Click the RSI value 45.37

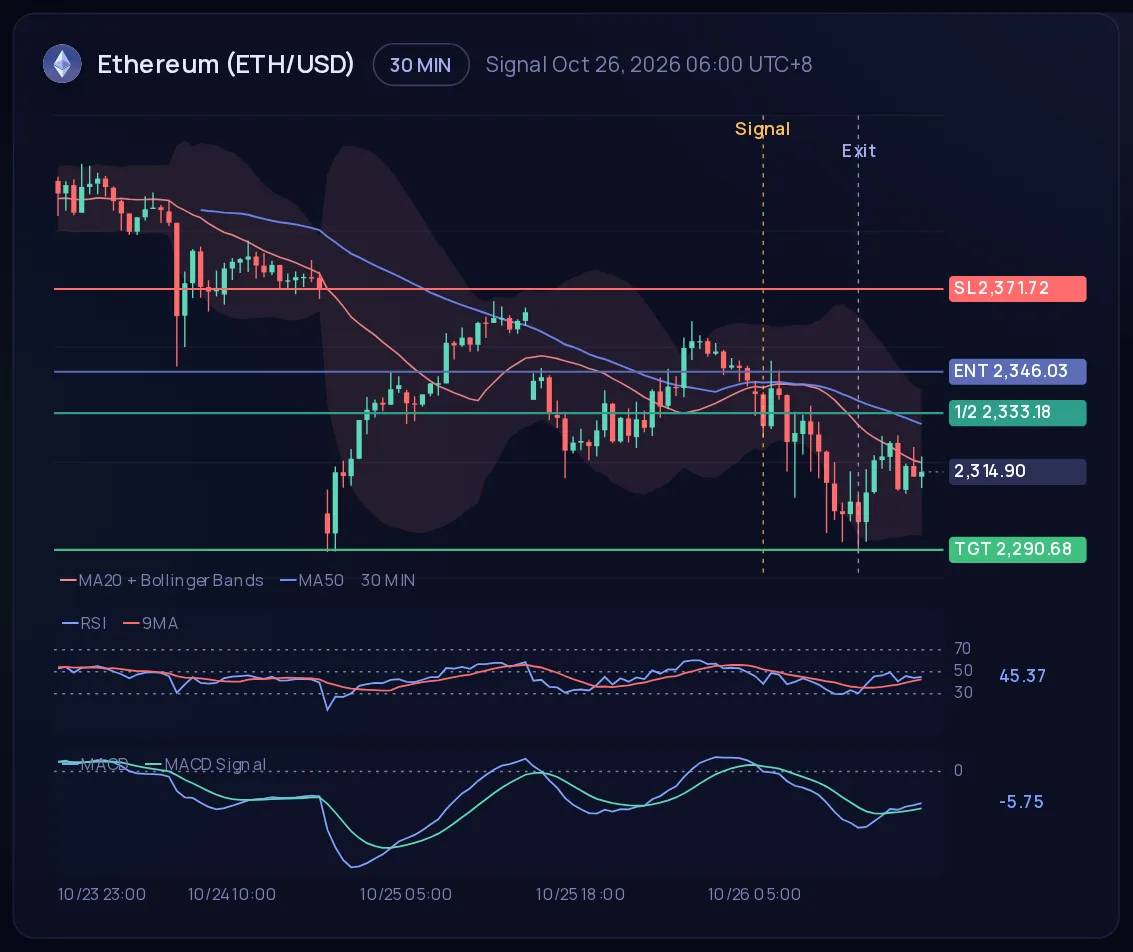(x=1022, y=676)
